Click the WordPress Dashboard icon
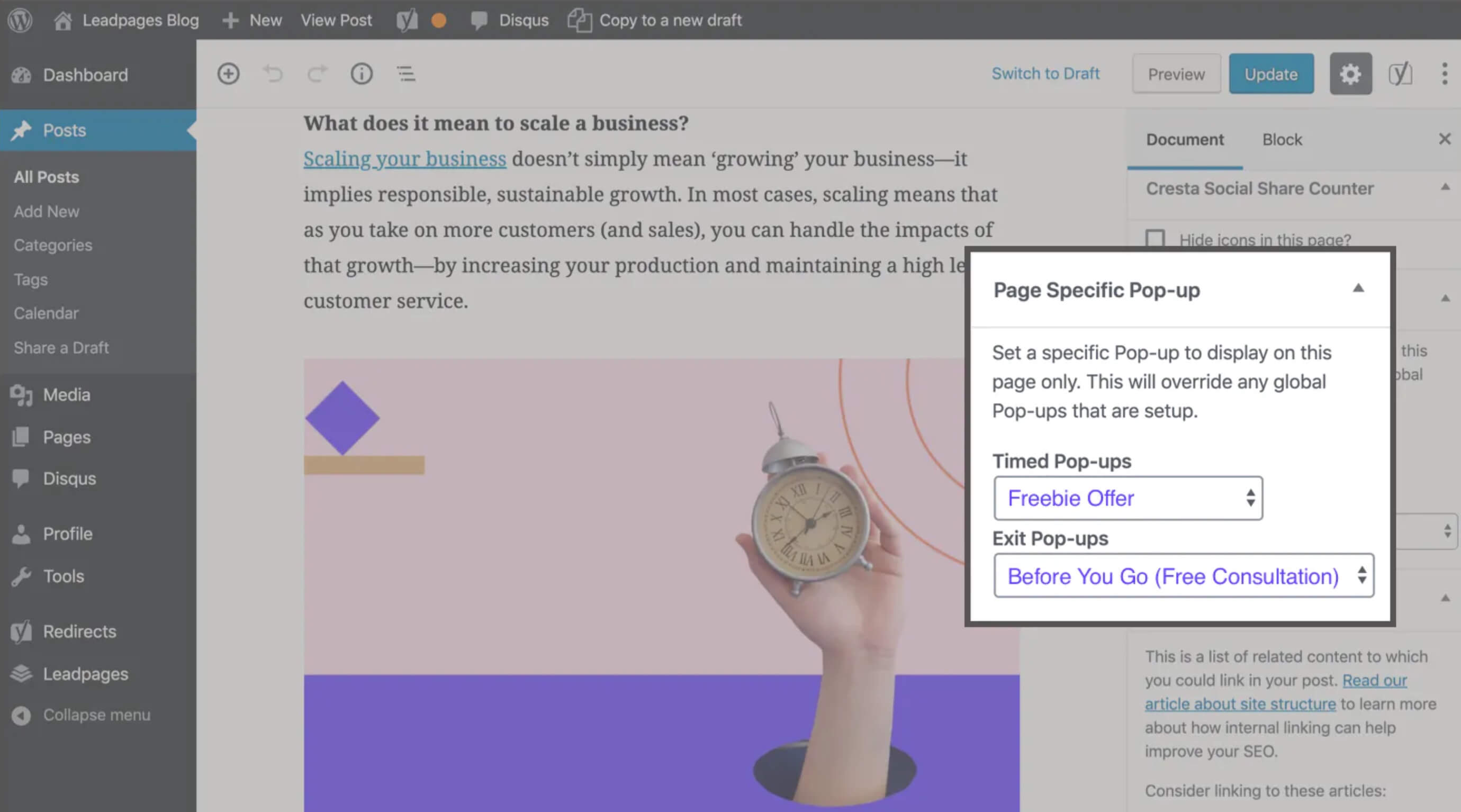 coord(21,74)
